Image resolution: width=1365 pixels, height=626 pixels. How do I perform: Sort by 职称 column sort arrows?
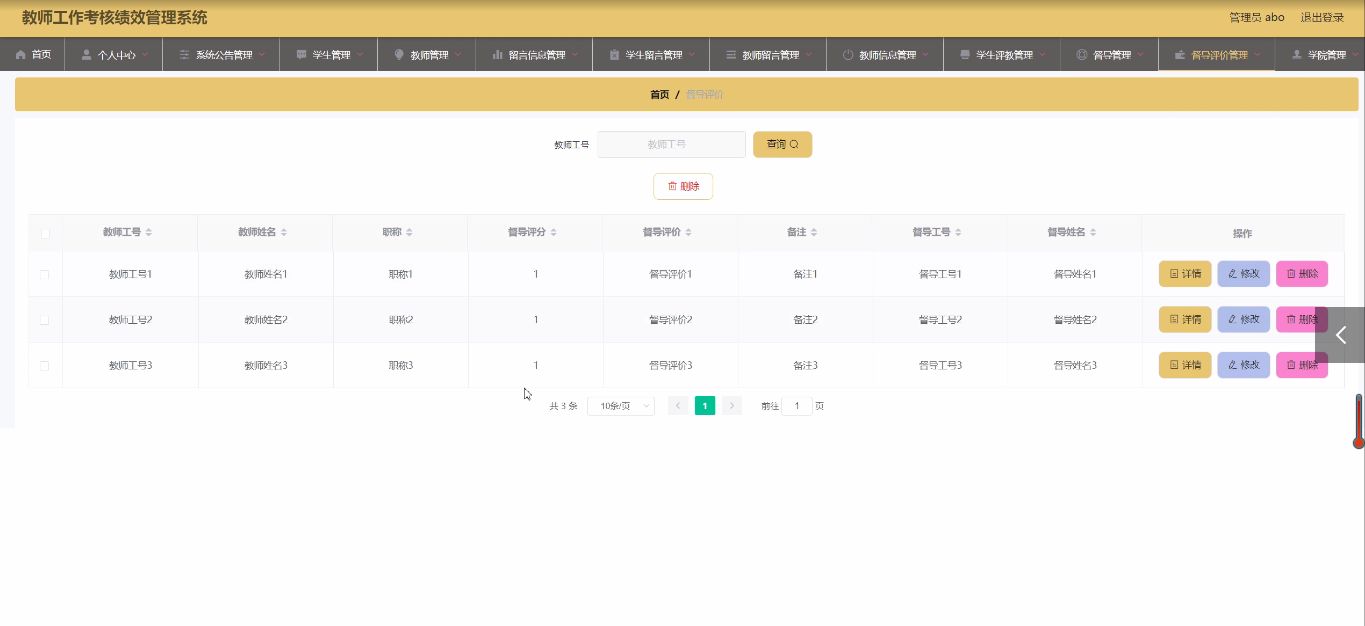409,233
